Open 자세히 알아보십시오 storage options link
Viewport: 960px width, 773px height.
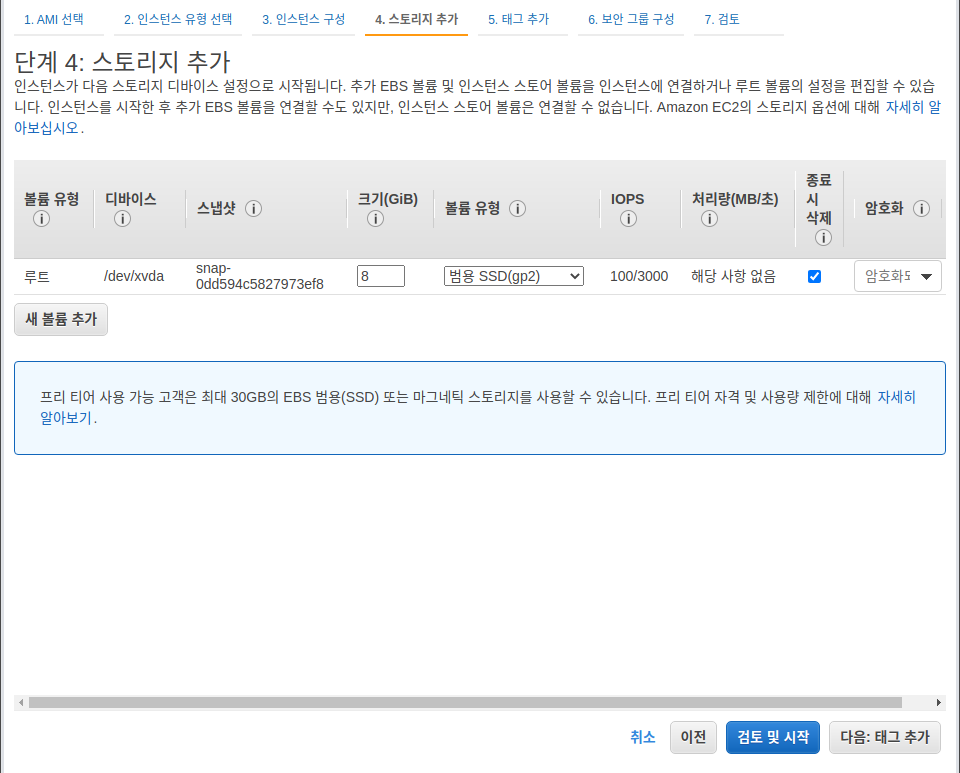913,107
